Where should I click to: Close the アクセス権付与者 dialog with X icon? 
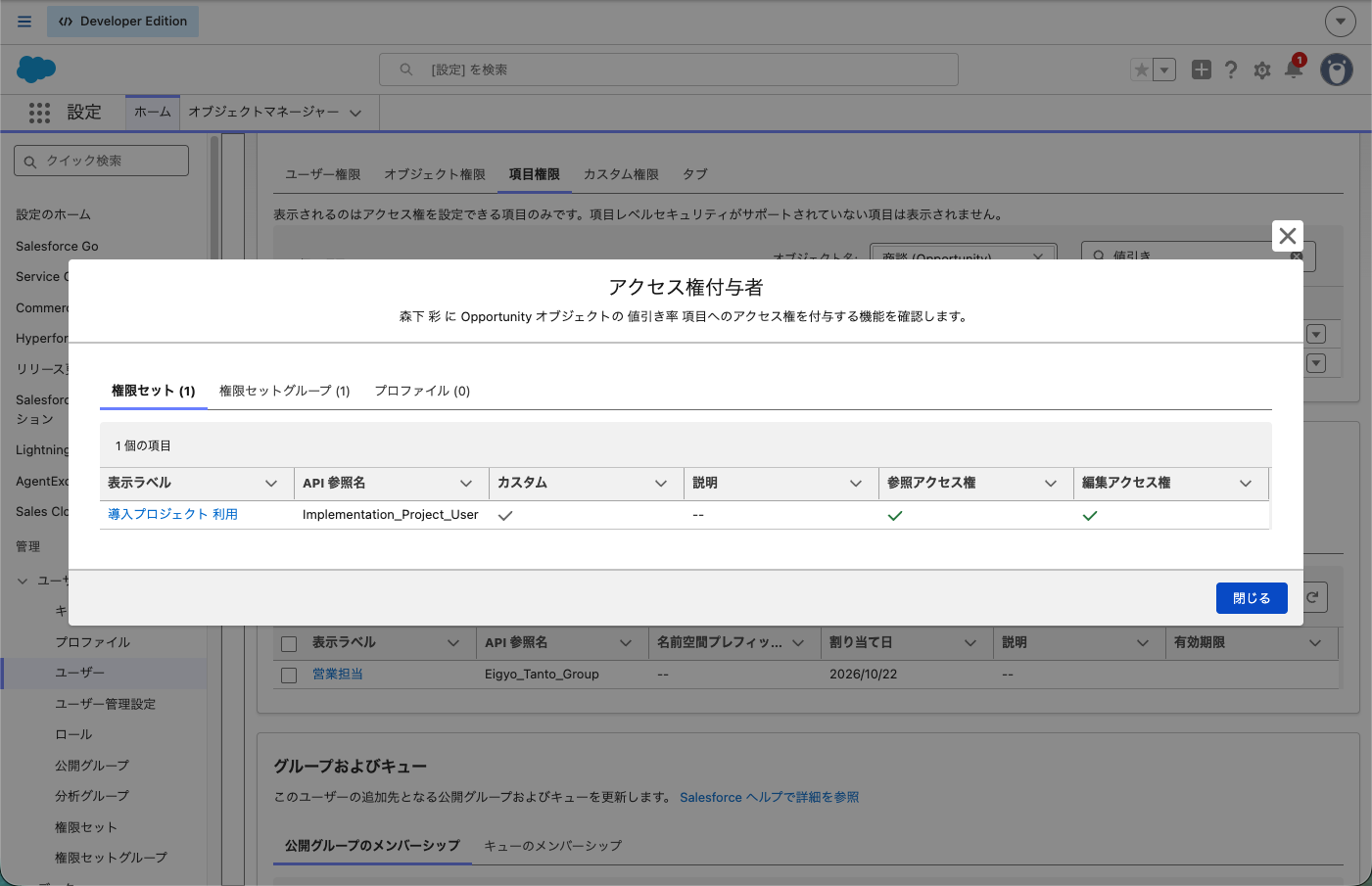(x=1288, y=236)
